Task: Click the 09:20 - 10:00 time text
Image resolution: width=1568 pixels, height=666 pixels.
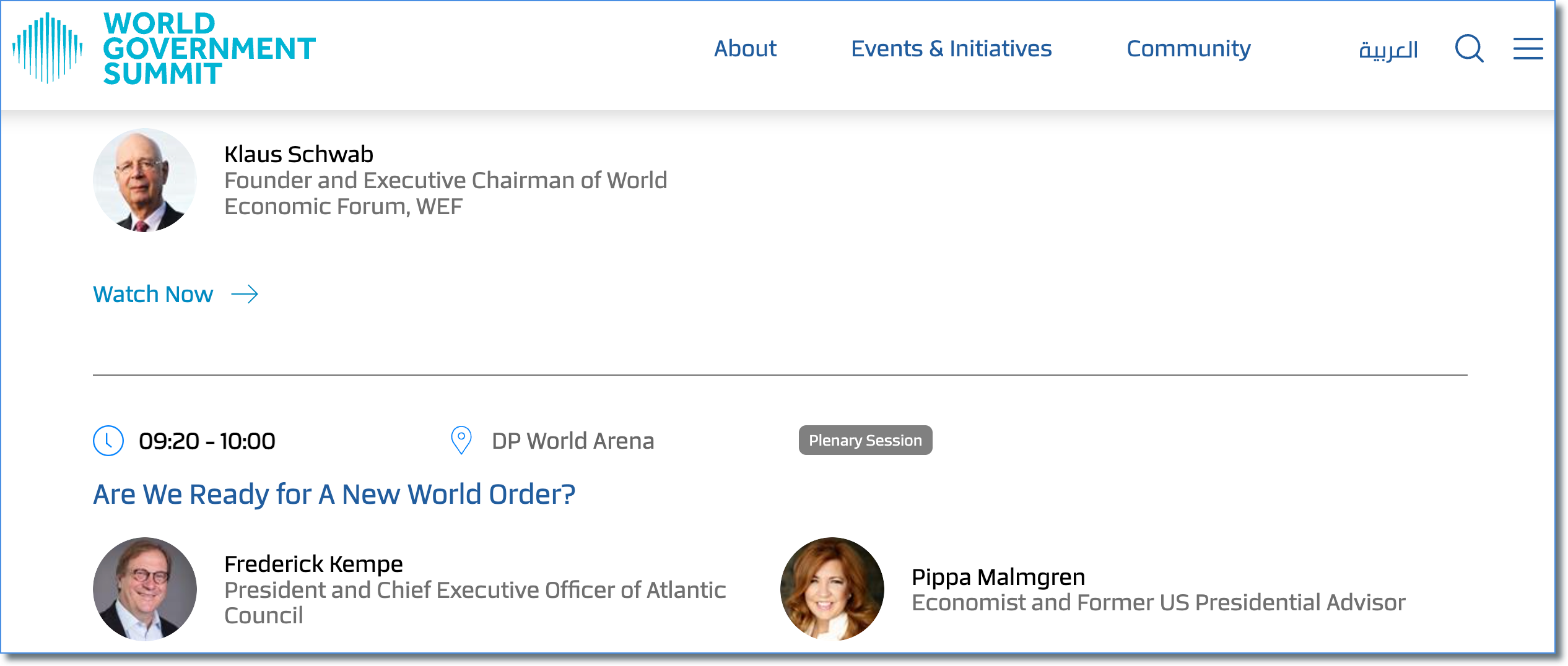Action: (207, 441)
